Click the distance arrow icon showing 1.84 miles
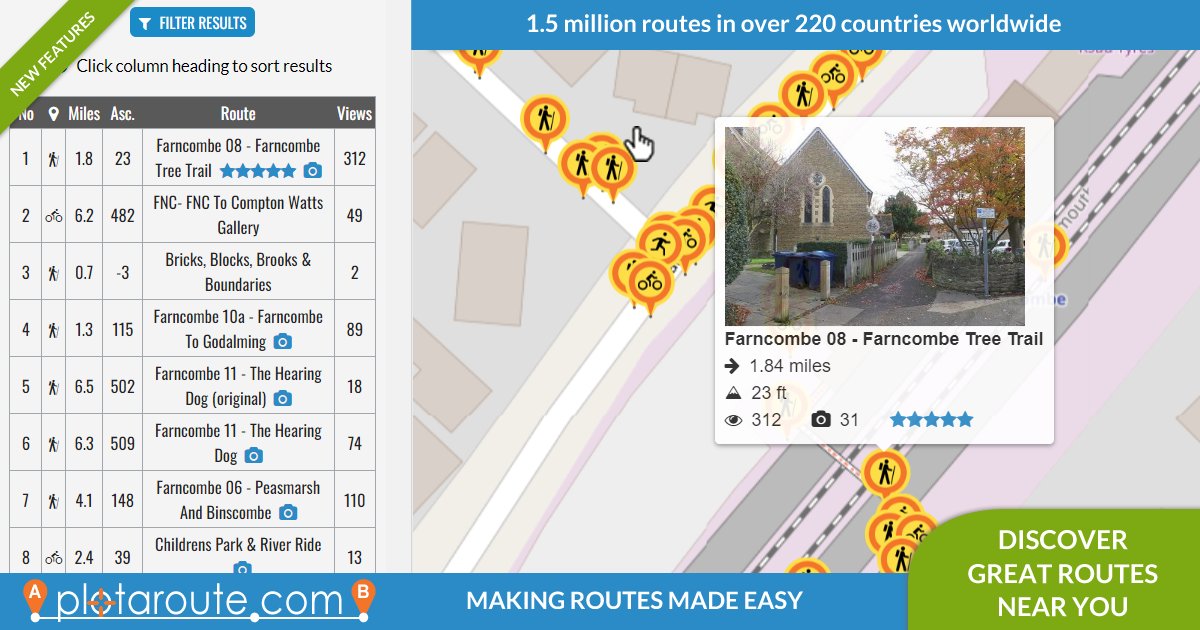This screenshot has height=630, width=1200. (733, 365)
